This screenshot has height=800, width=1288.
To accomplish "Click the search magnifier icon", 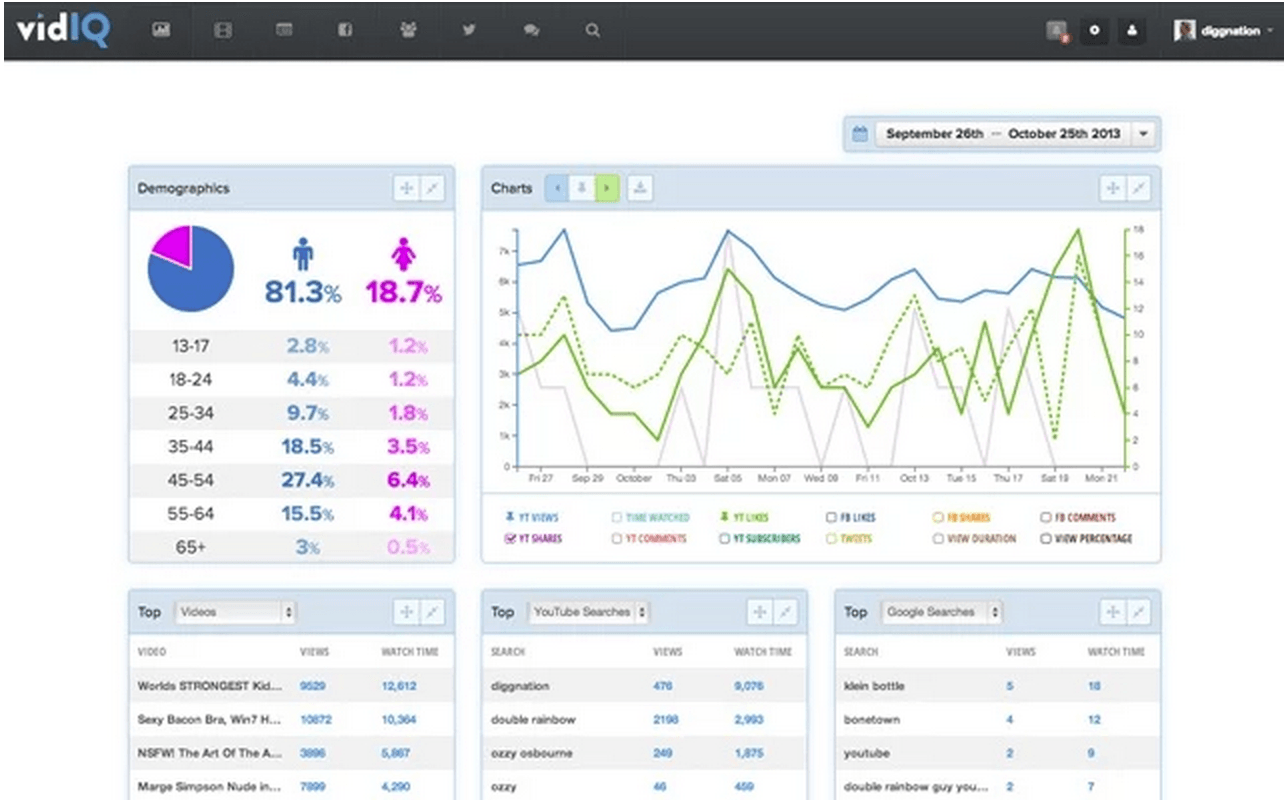I will click(593, 31).
